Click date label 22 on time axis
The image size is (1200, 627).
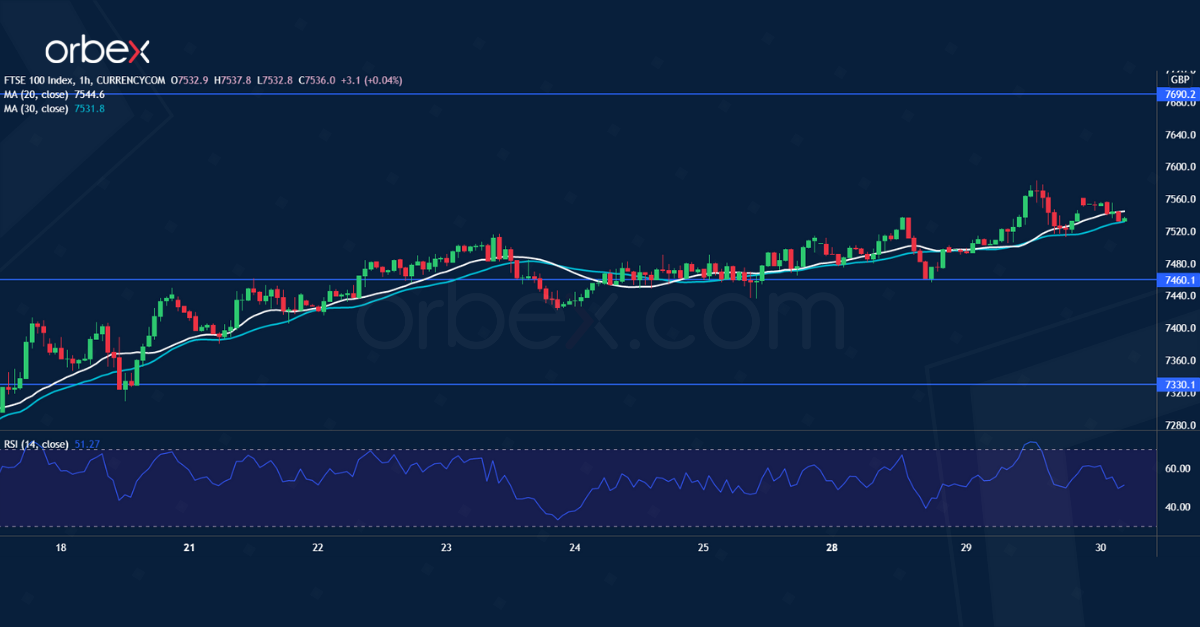[x=318, y=548]
